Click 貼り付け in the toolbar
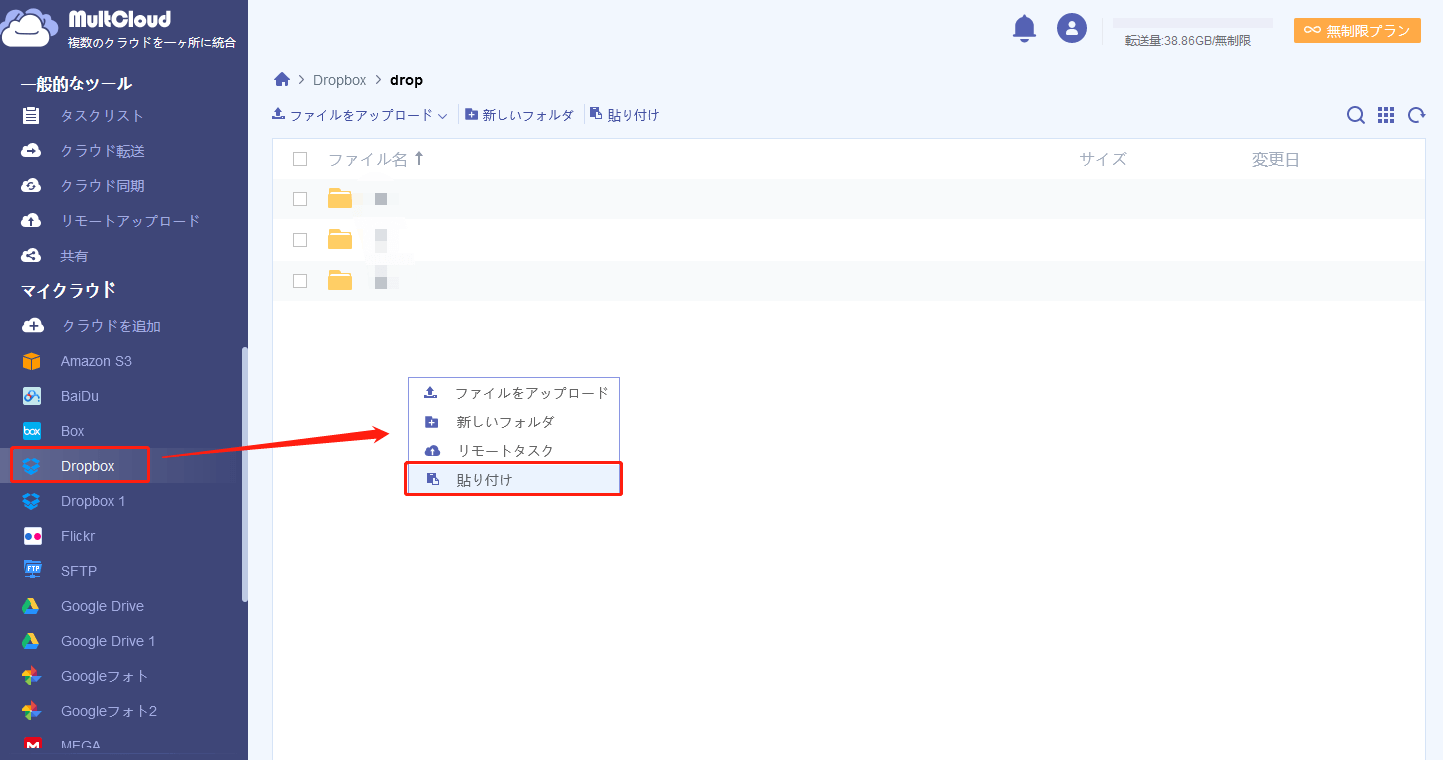1443x760 pixels. point(625,115)
